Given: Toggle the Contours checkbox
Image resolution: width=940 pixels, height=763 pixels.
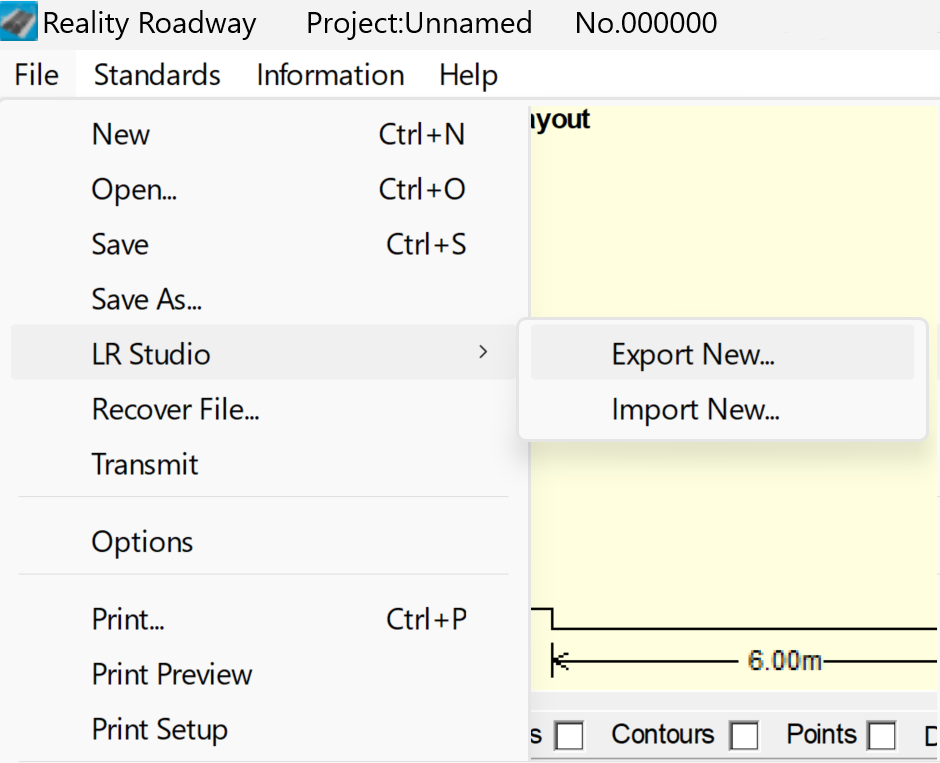Looking at the screenshot, I should [x=744, y=736].
